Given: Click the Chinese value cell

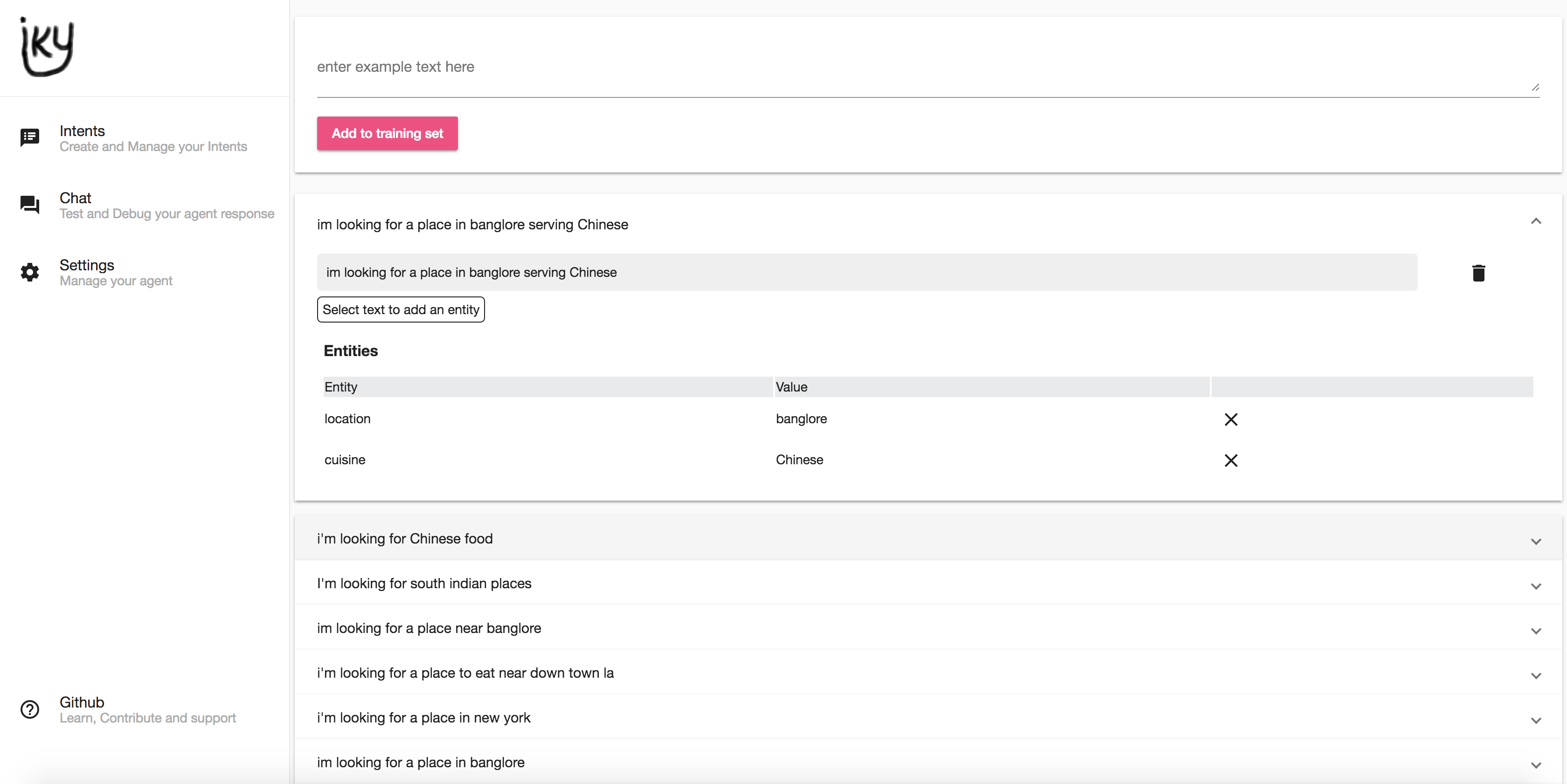Looking at the screenshot, I should click(x=799, y=460).
